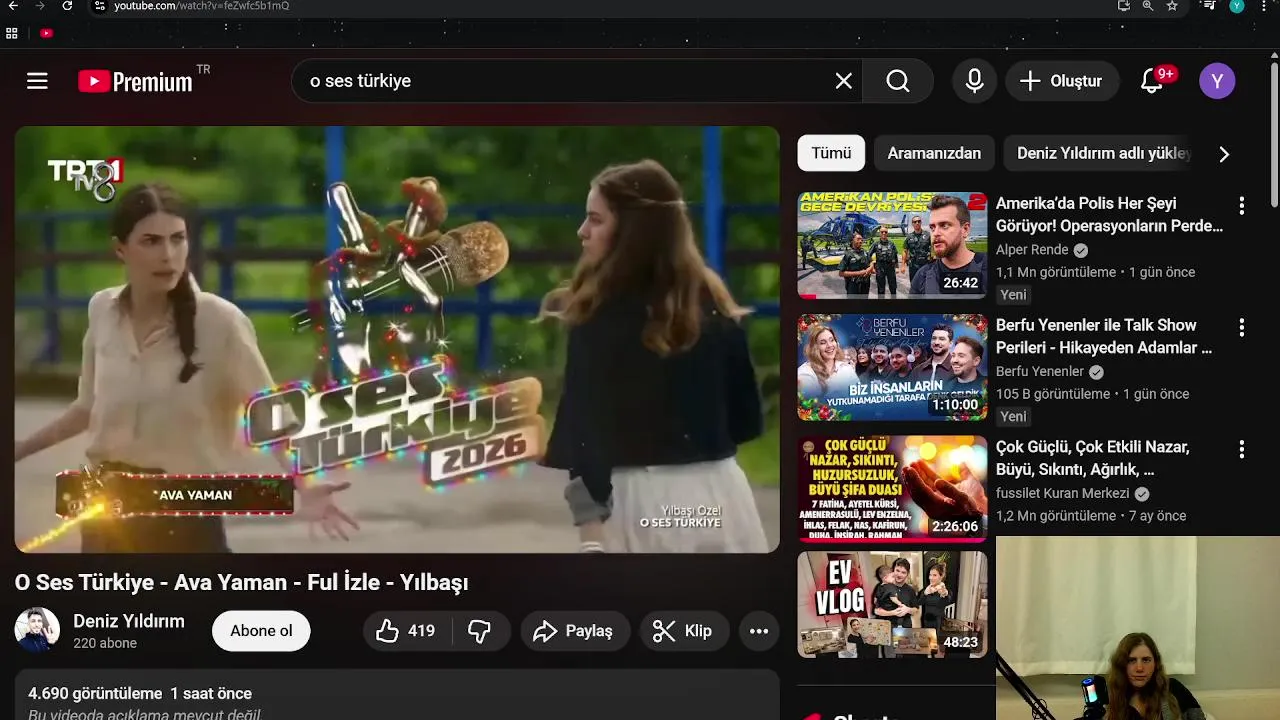Open the EV VLOG video thumbnail
1280x720 pixels.
coord(892,605)
